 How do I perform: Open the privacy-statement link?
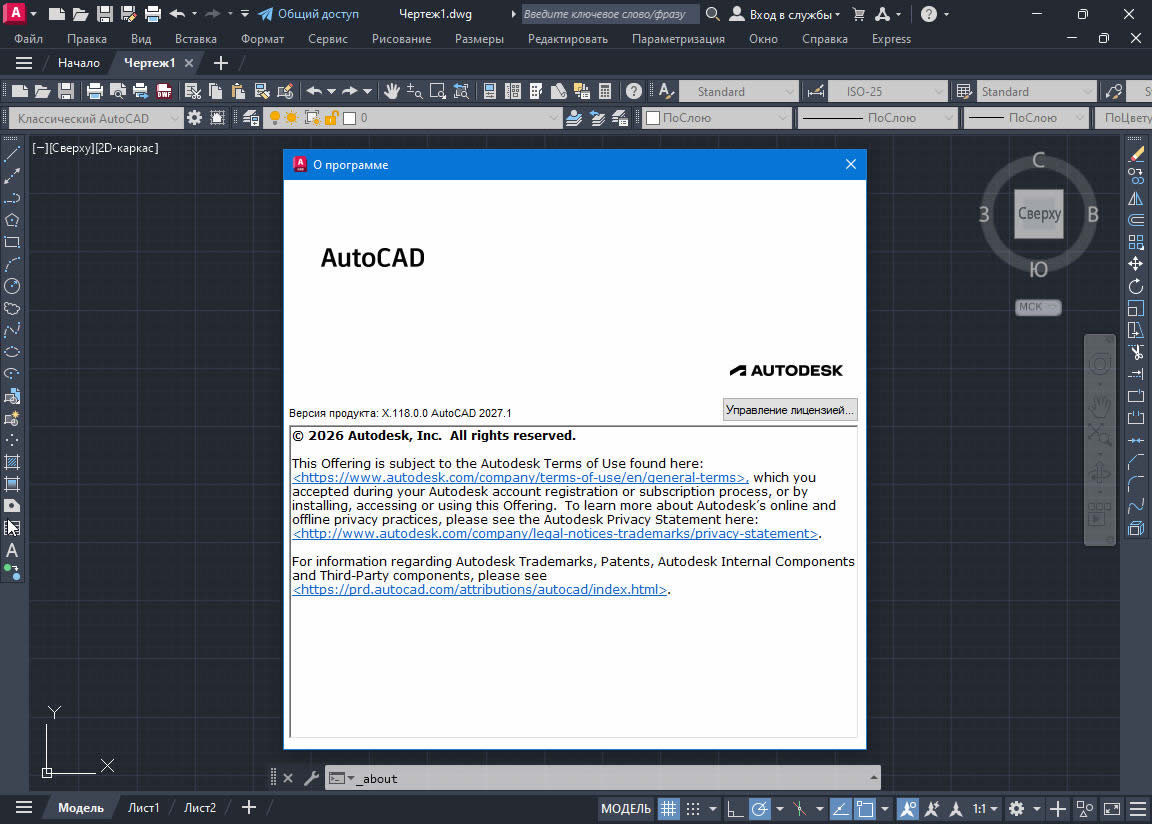pyautogui.click(x=555, y=534)
